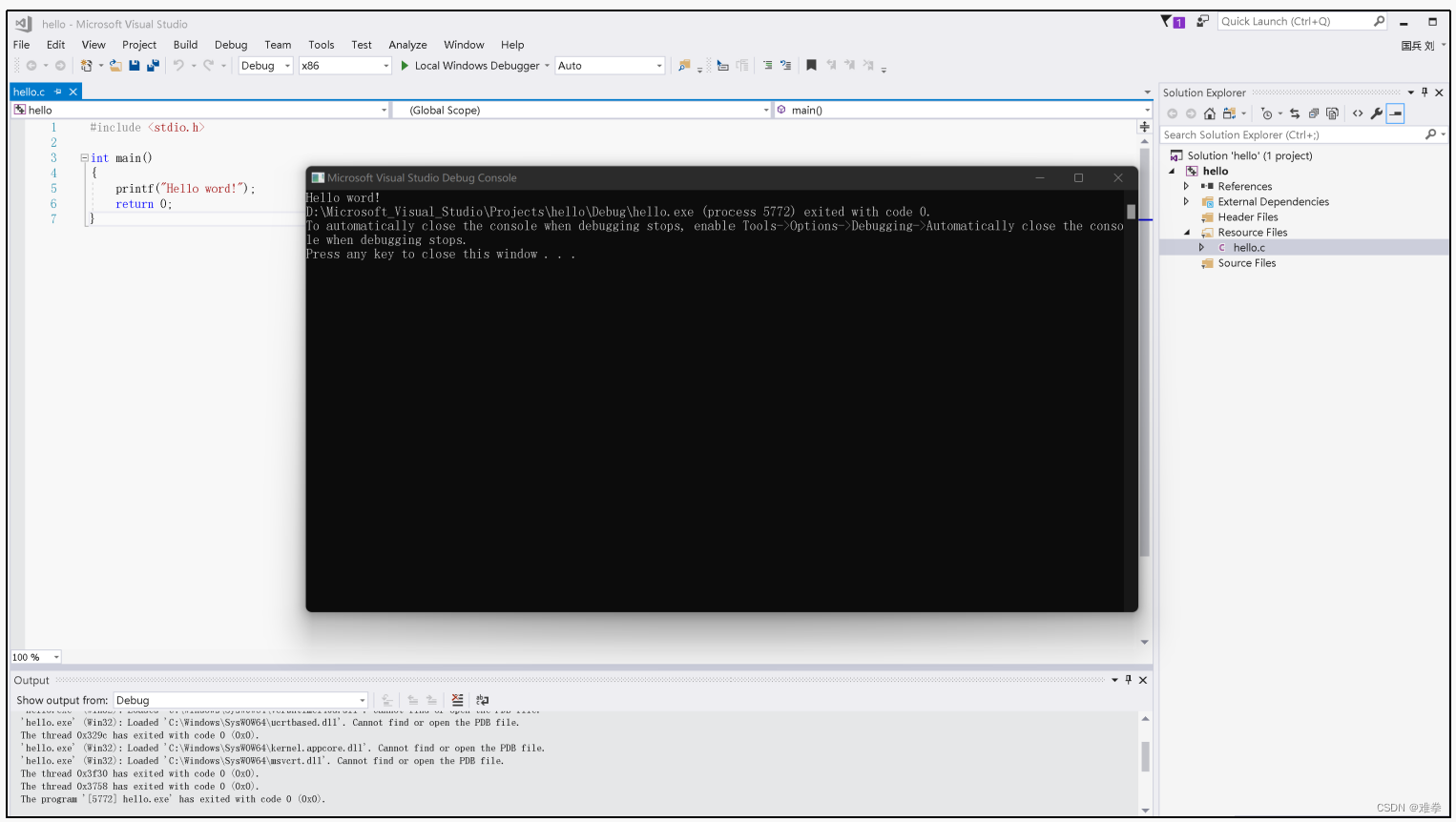Open the Edit menu
Screen dimensions: 1456x822
[56, 45]
